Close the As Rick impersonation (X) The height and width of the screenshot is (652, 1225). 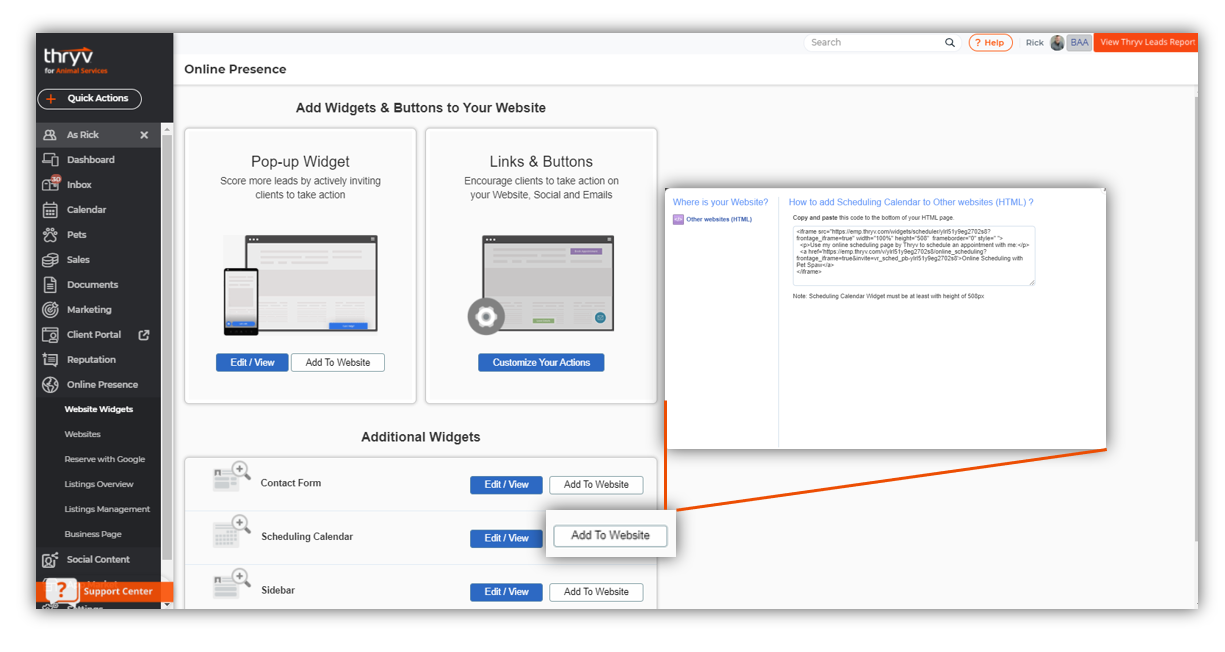144,135
